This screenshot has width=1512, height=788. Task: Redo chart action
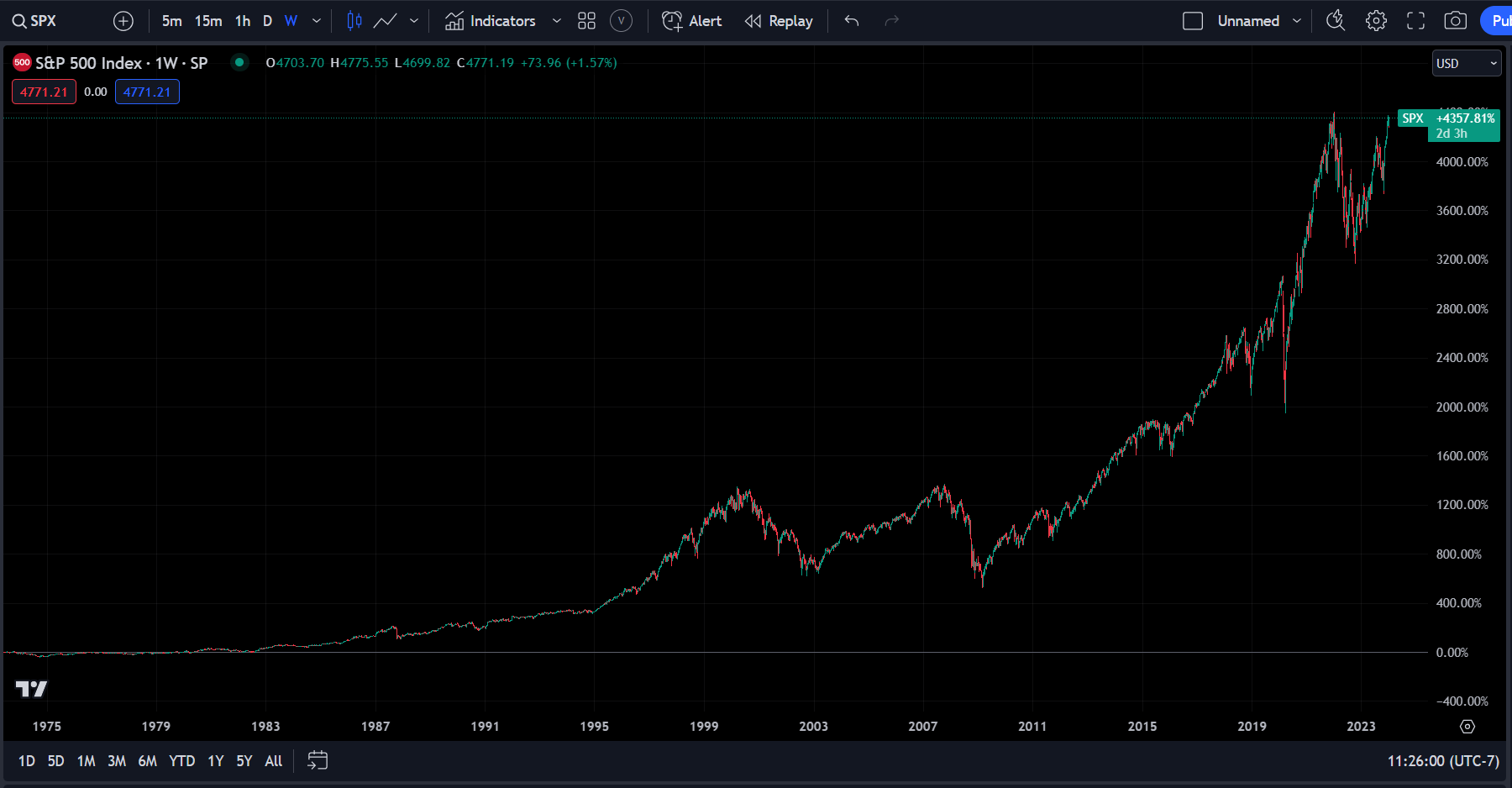tap(892, 21)
